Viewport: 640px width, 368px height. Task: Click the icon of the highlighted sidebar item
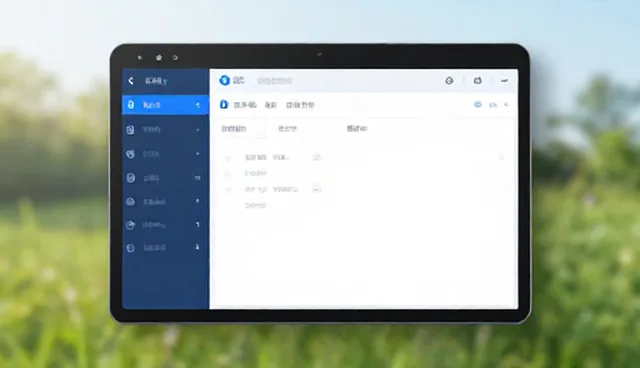pyautogui.click(x=131, y=105)
